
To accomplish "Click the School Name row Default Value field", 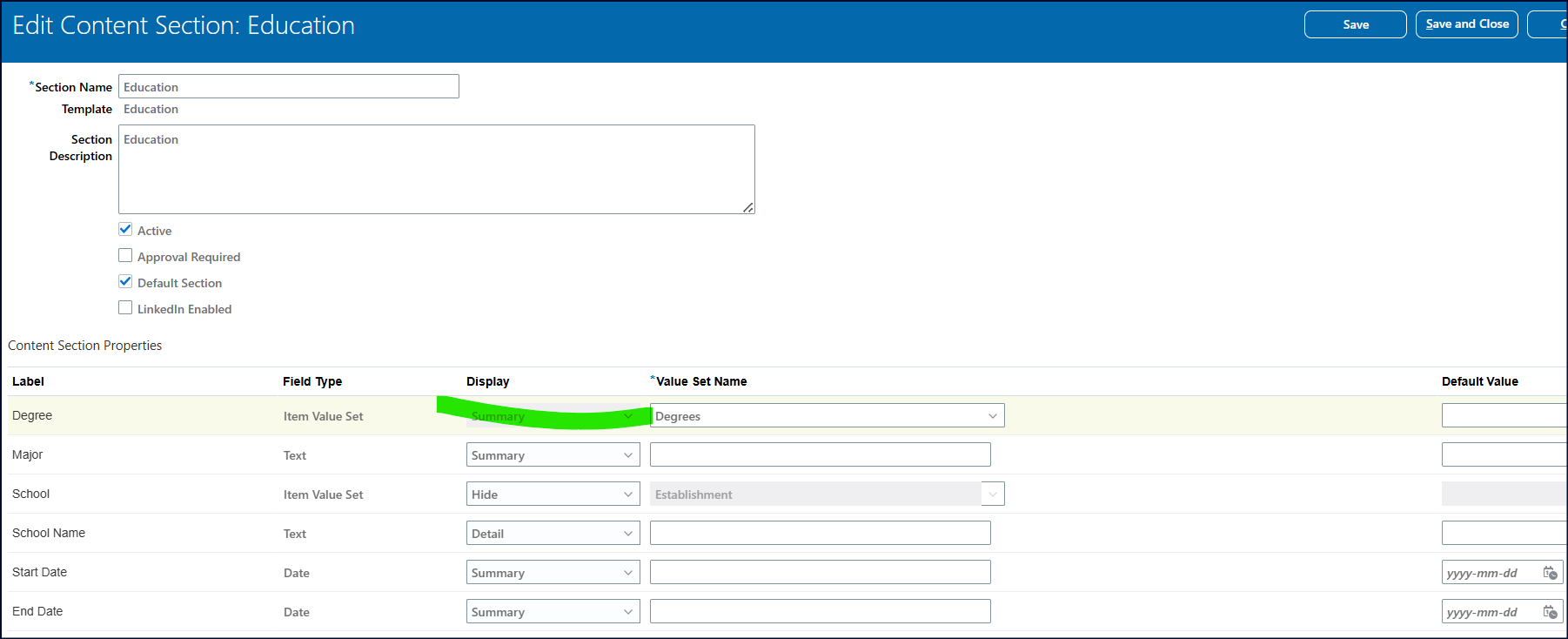I will 1504,533.
